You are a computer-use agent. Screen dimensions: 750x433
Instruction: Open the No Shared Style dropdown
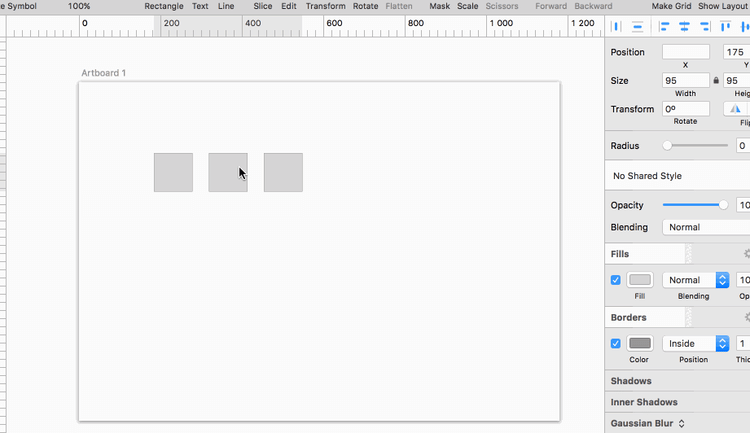(680, 176)
